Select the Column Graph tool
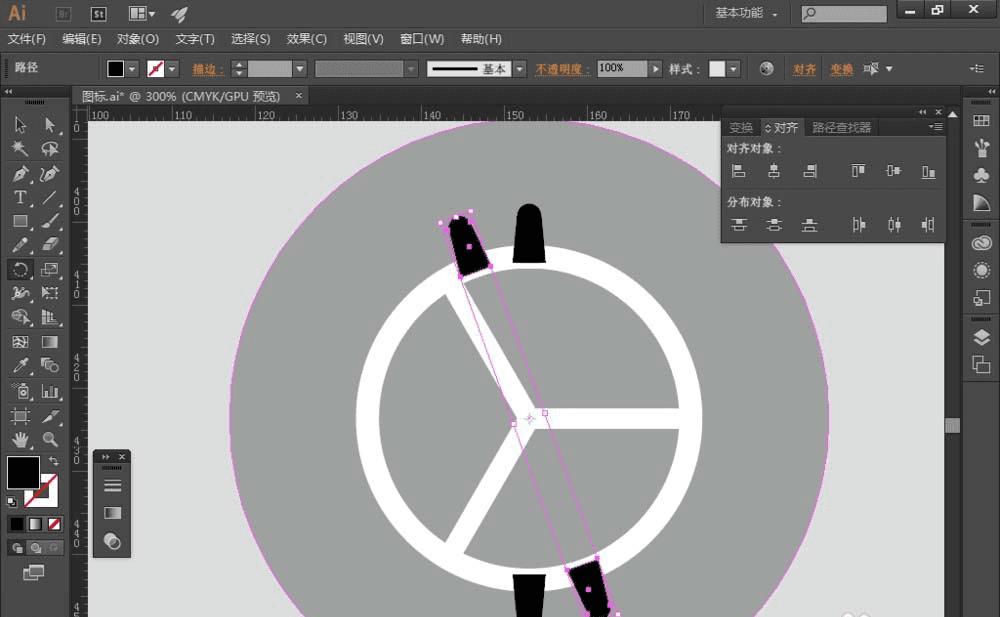The image size is (1000, 617). (50, 390)
